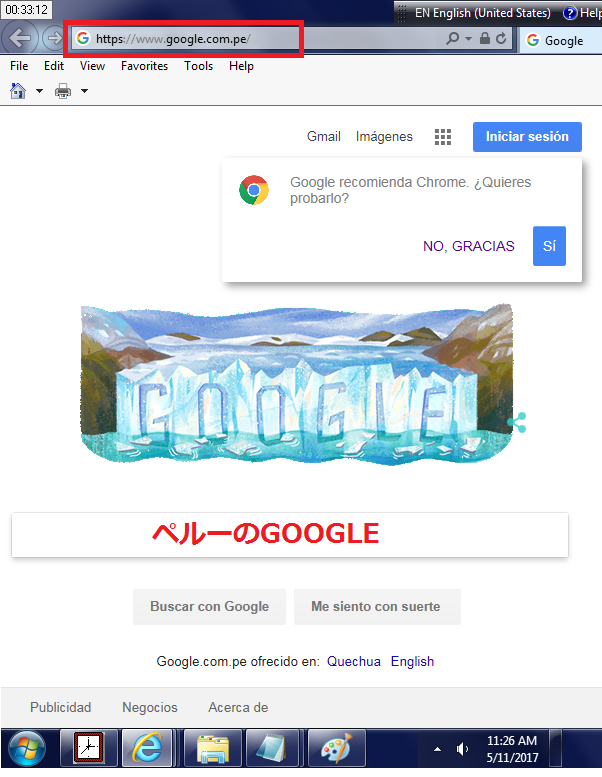This screenshot has width=602, height=777.
Task: Open the Tools menu
Action: point(198,66)
